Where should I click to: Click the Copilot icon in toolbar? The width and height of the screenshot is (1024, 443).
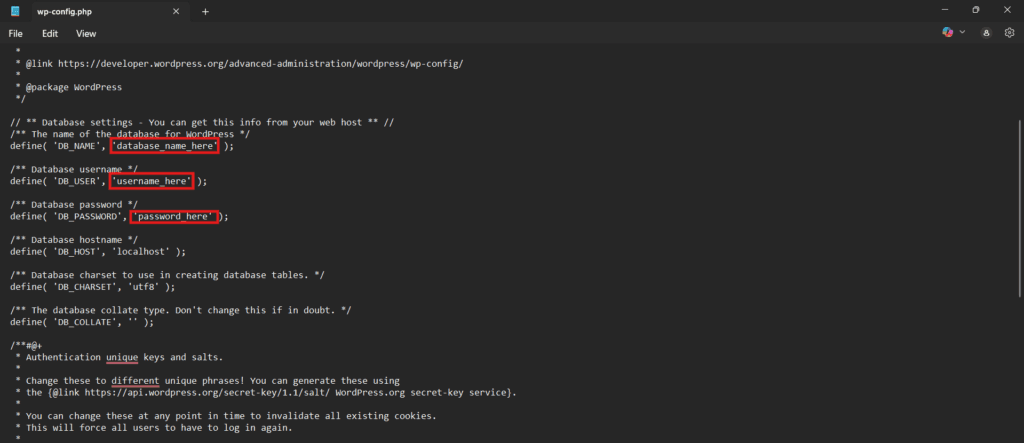[948, 32]
